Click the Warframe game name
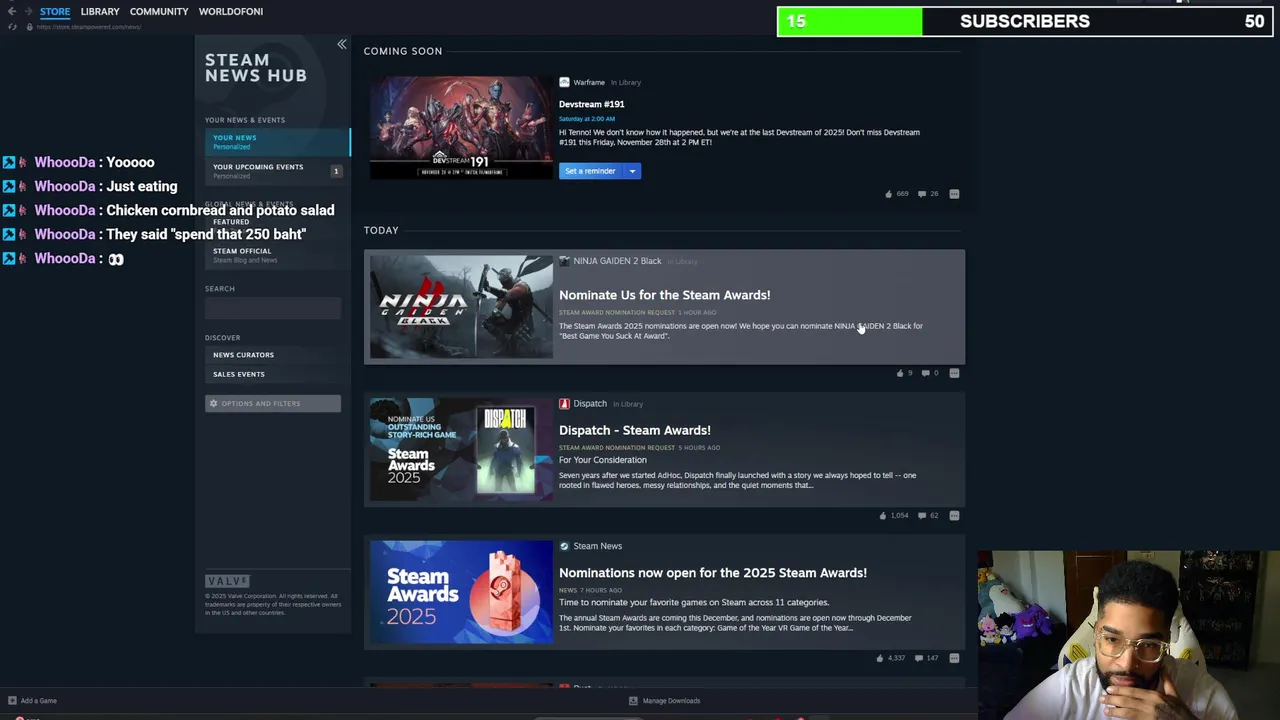 click(589, 82)
